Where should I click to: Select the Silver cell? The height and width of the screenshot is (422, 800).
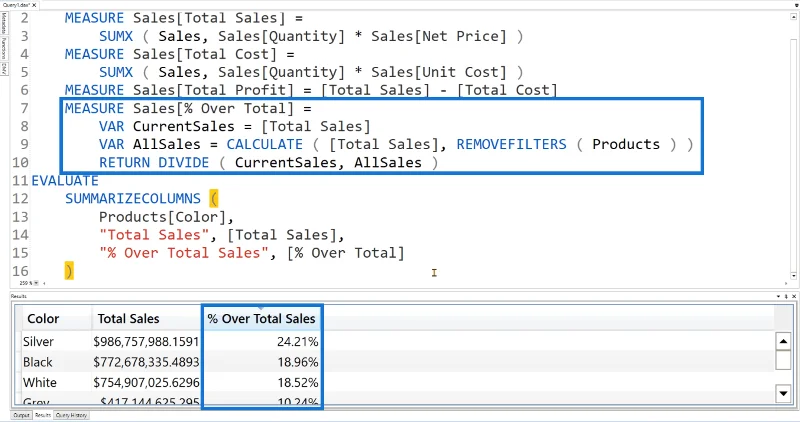coord(57,341)
